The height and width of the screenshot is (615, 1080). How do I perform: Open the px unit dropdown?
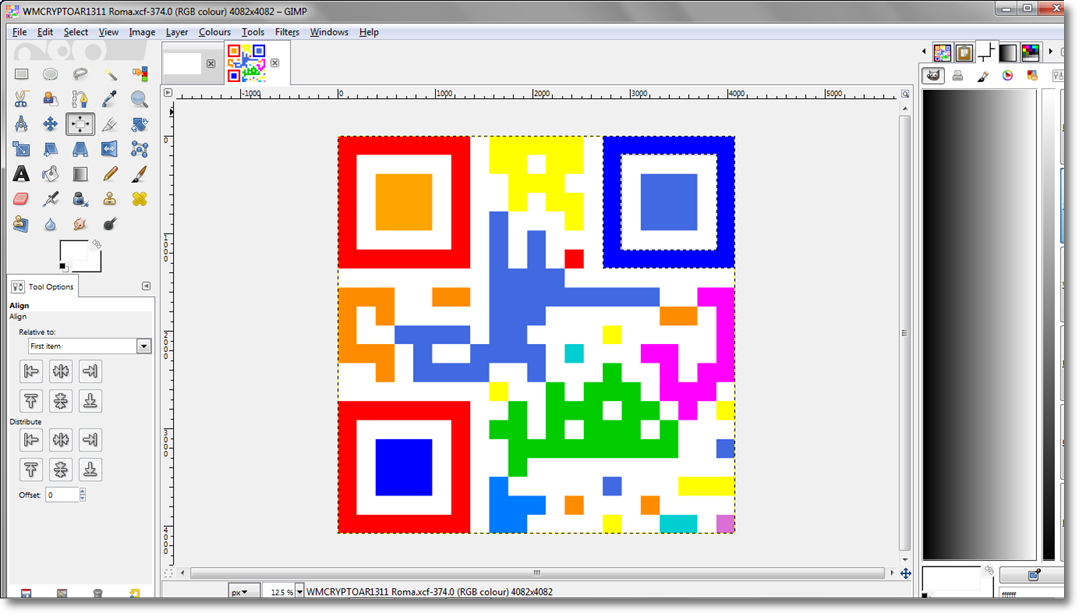[244, 592]
